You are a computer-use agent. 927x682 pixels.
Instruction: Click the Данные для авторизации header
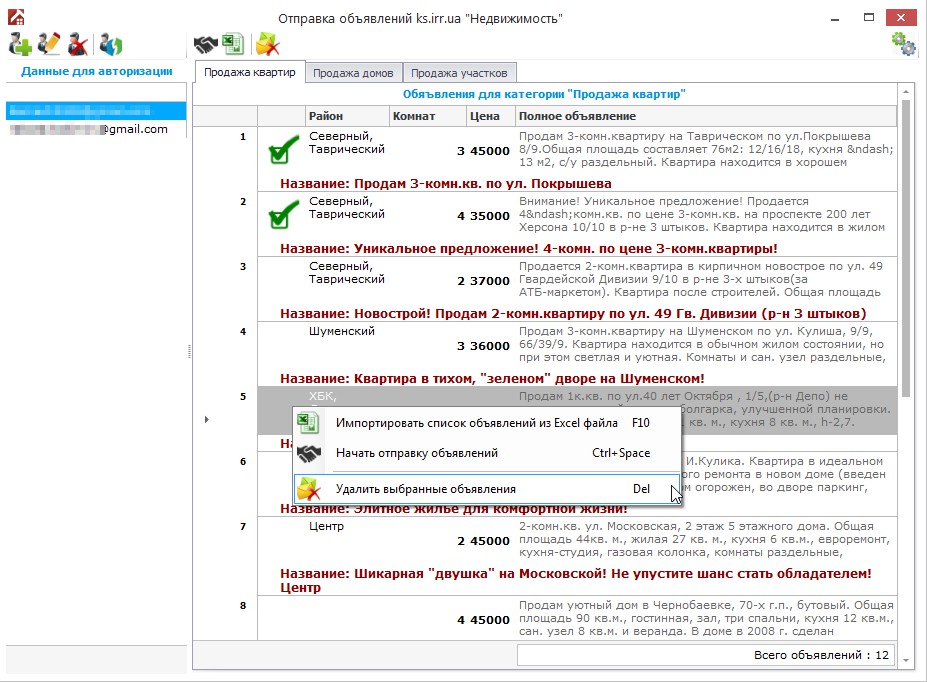pos(96,72)
